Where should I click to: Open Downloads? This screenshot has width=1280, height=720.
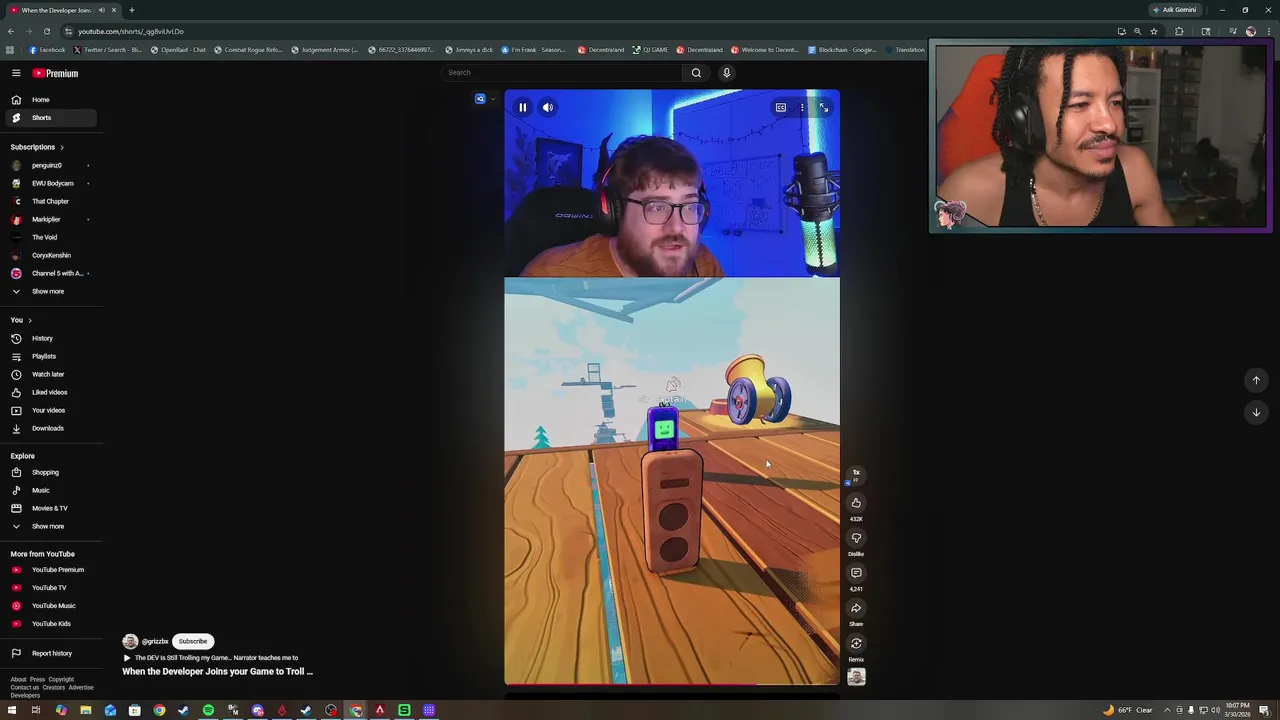click(49, 428)
